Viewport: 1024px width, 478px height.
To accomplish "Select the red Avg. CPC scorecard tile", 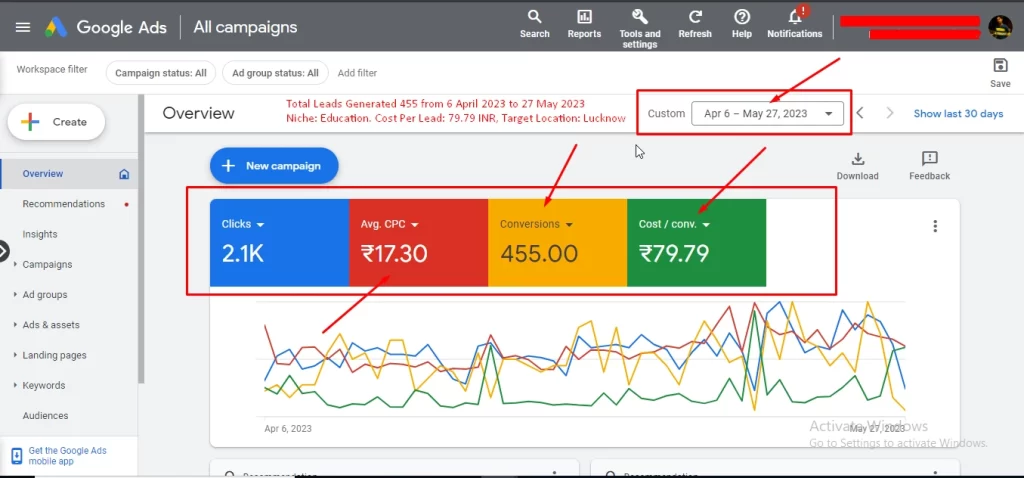I will (x=419, y=243).
